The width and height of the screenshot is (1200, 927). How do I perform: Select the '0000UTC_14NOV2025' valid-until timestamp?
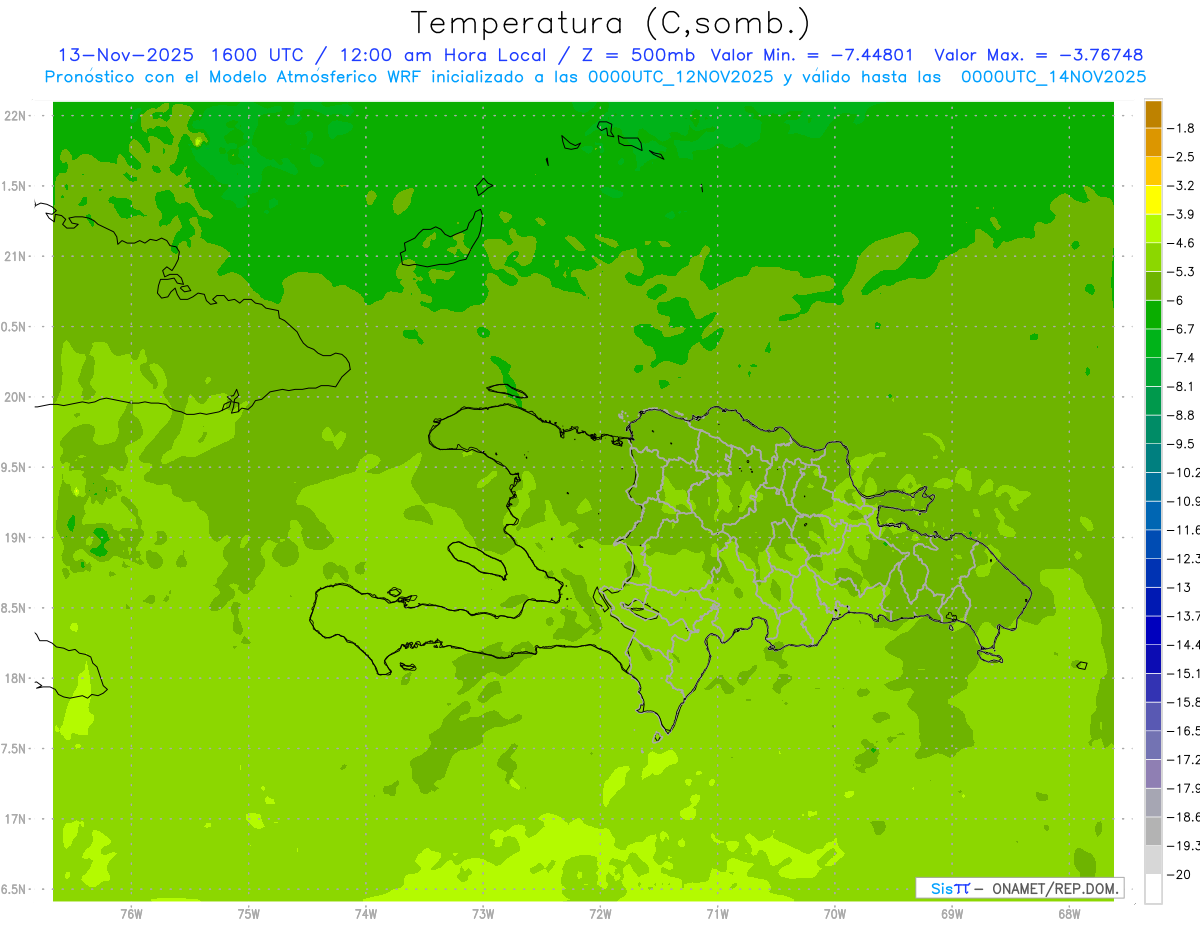click(x=1053, y=77)
